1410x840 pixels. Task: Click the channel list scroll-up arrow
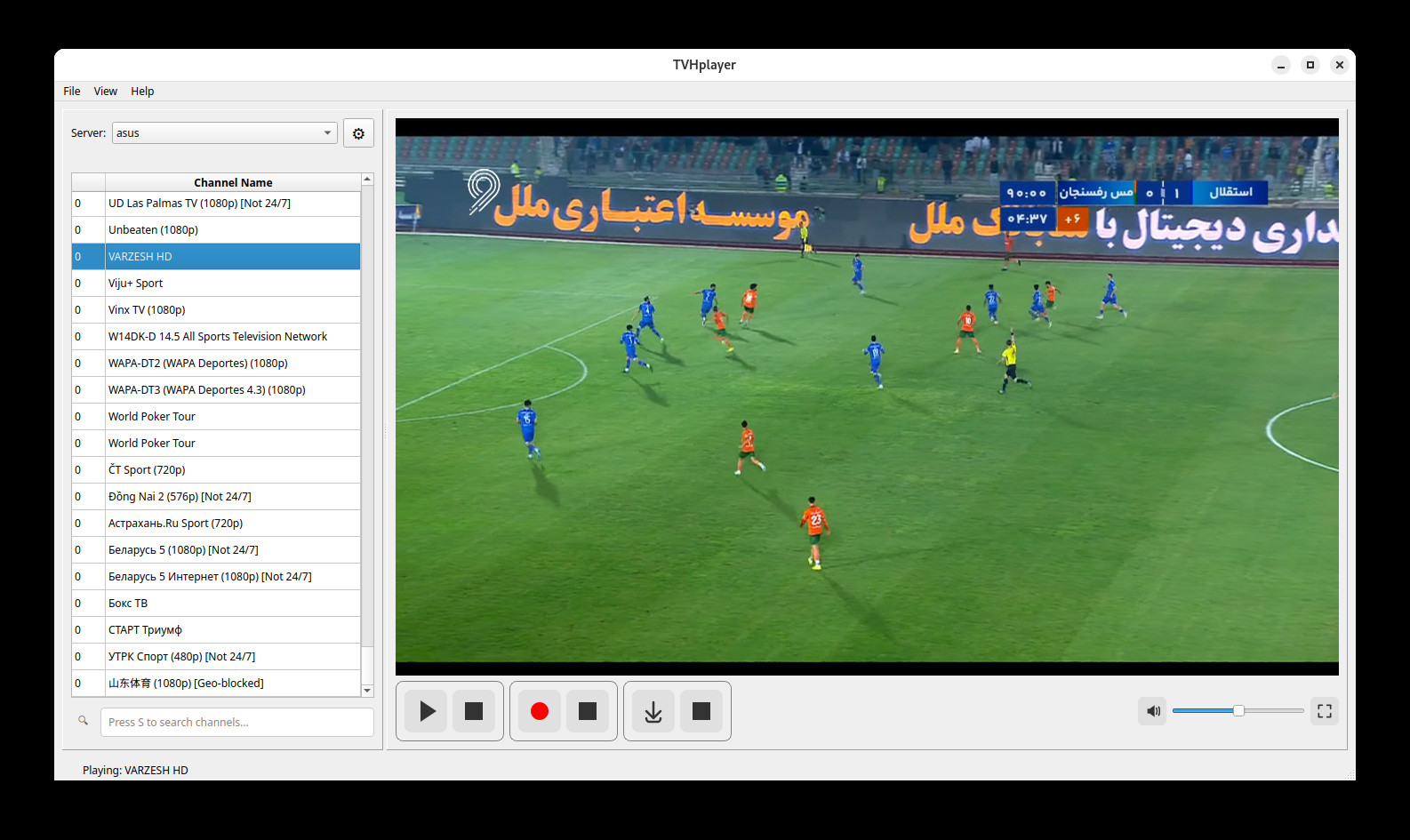(367, 180)
